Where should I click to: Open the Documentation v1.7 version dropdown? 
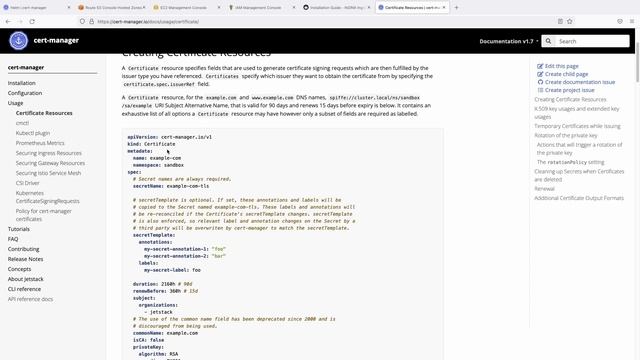pyautogui.click(x=509, y=41)
